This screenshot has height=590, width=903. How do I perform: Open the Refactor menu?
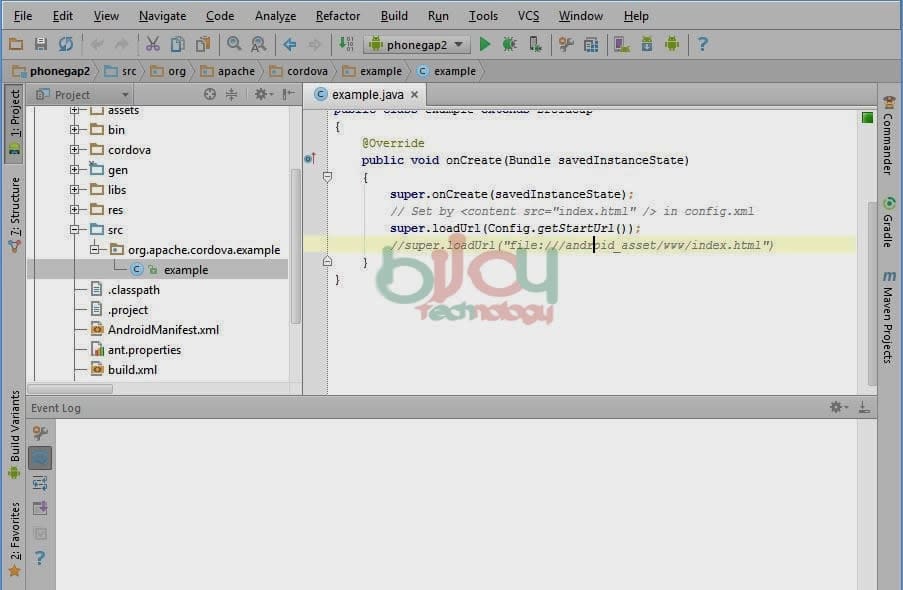tap(337, 16)
